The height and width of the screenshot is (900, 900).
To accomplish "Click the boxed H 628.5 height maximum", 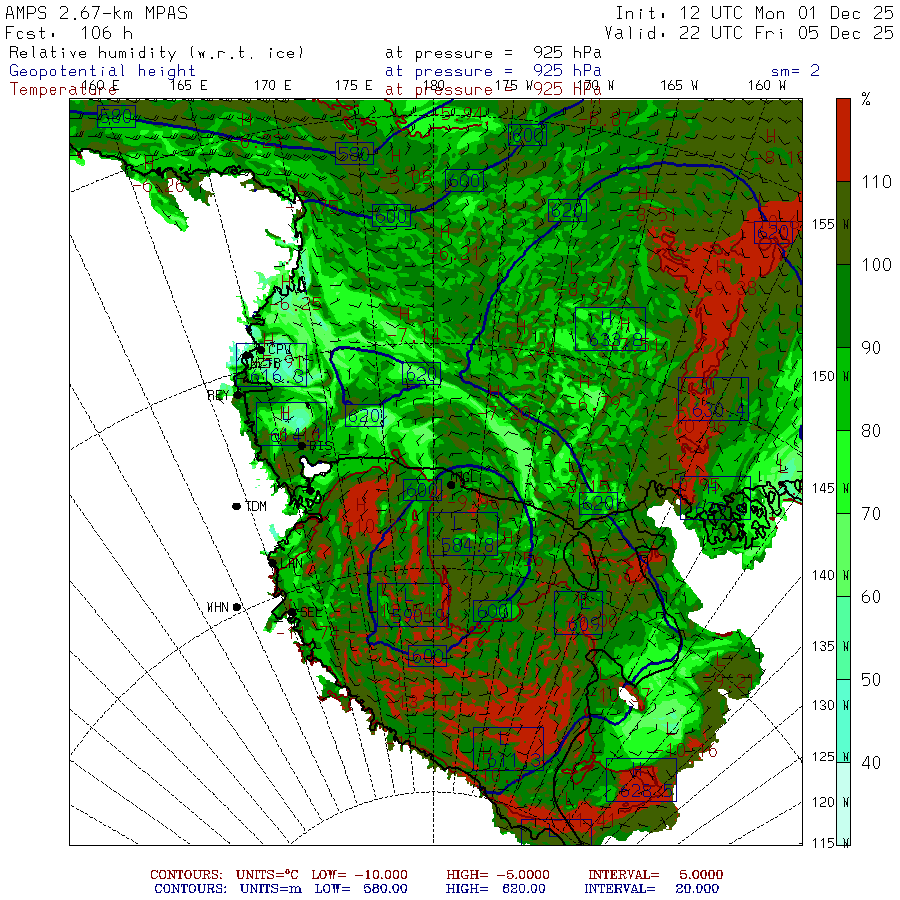I will [642, 780].
